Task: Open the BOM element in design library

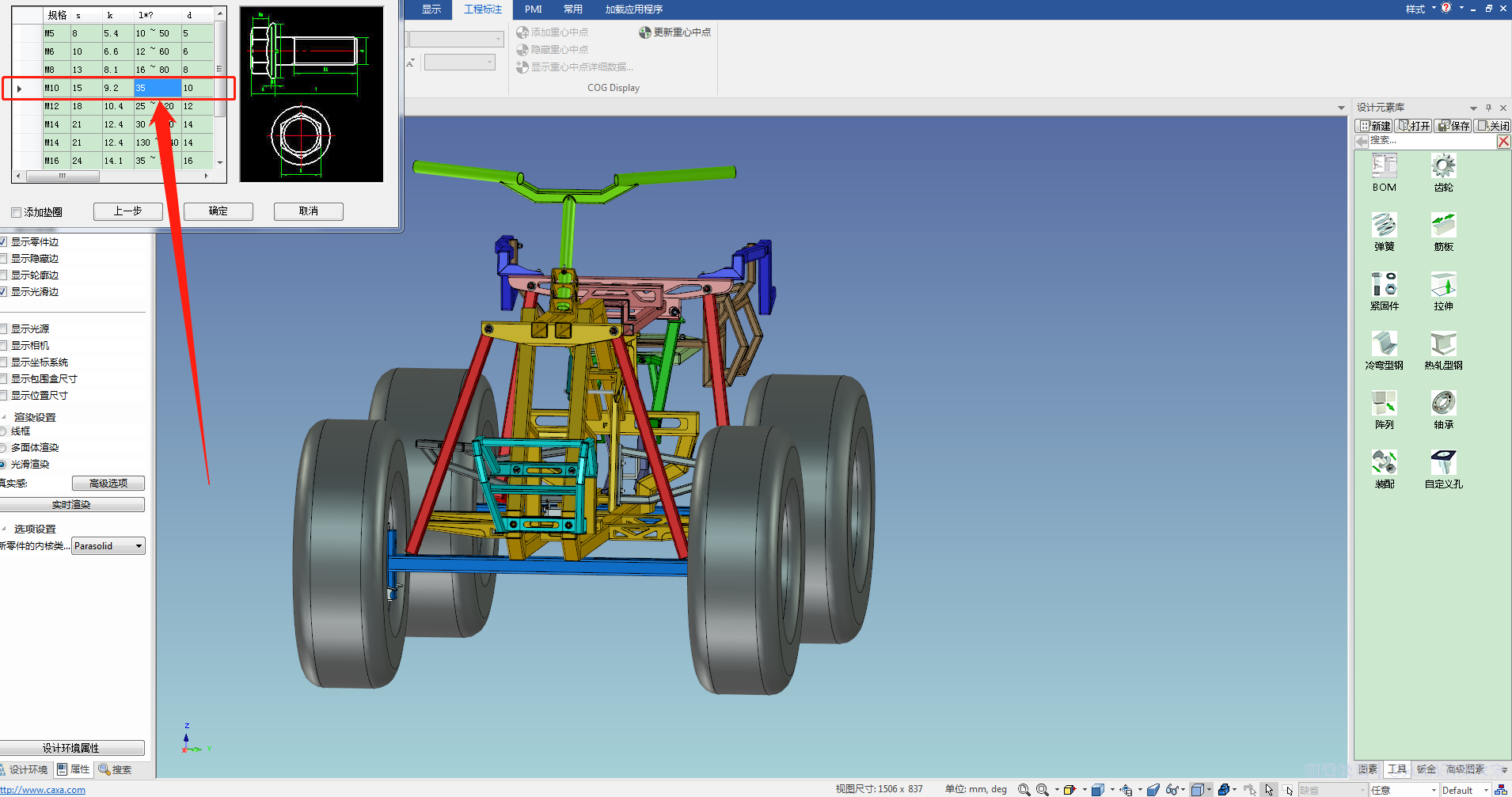Action: [1384, 173]
